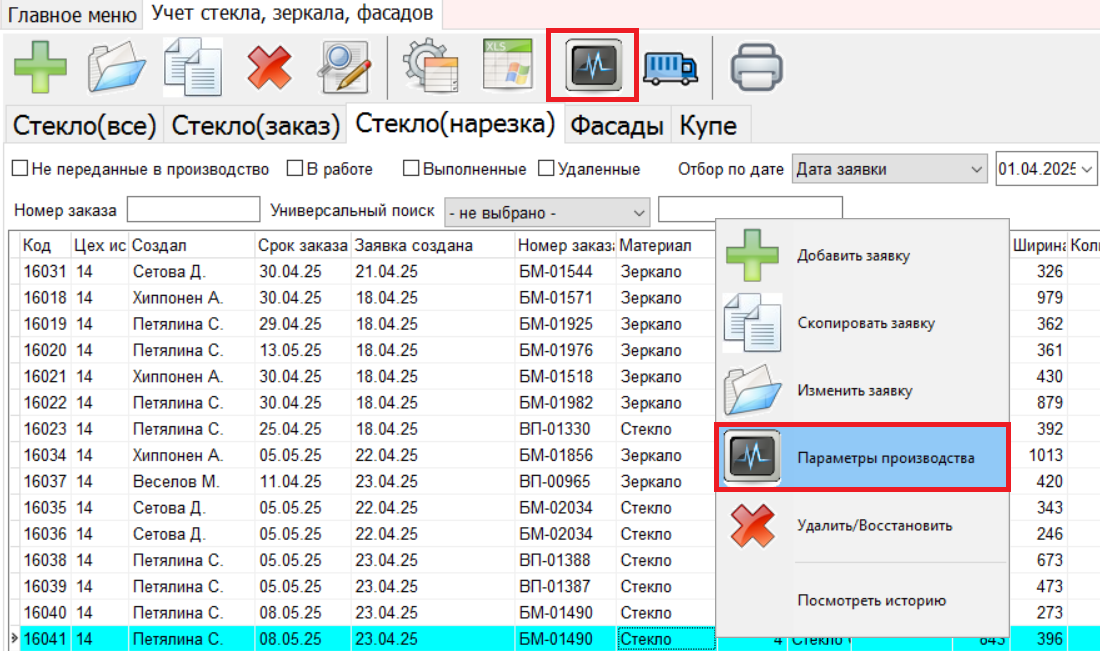This screenshot has width=1100, height=651.
Task: Click the 'Номер заказа' input field
Action: click(193, 210)
